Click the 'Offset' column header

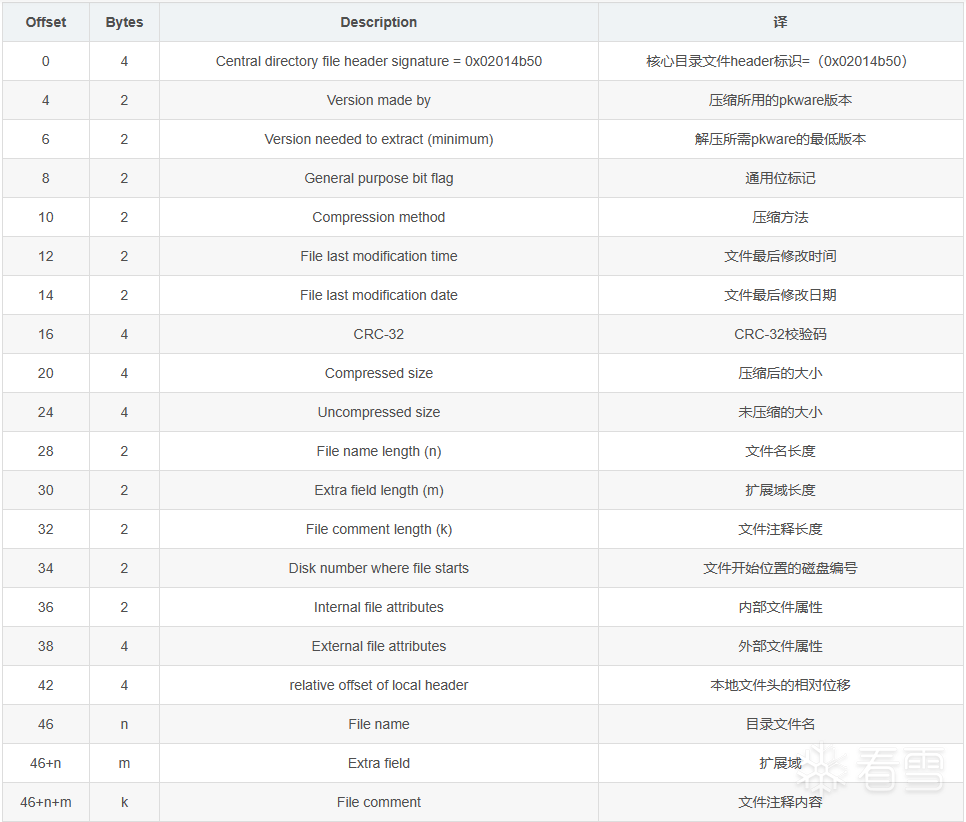coord(46,22)
